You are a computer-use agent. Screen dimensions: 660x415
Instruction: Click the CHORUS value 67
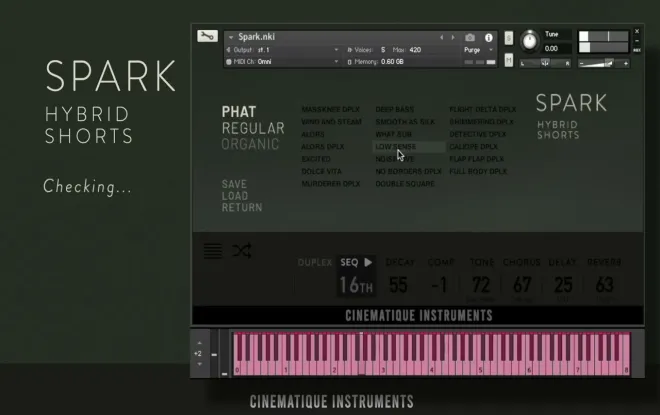pos(522,285)
